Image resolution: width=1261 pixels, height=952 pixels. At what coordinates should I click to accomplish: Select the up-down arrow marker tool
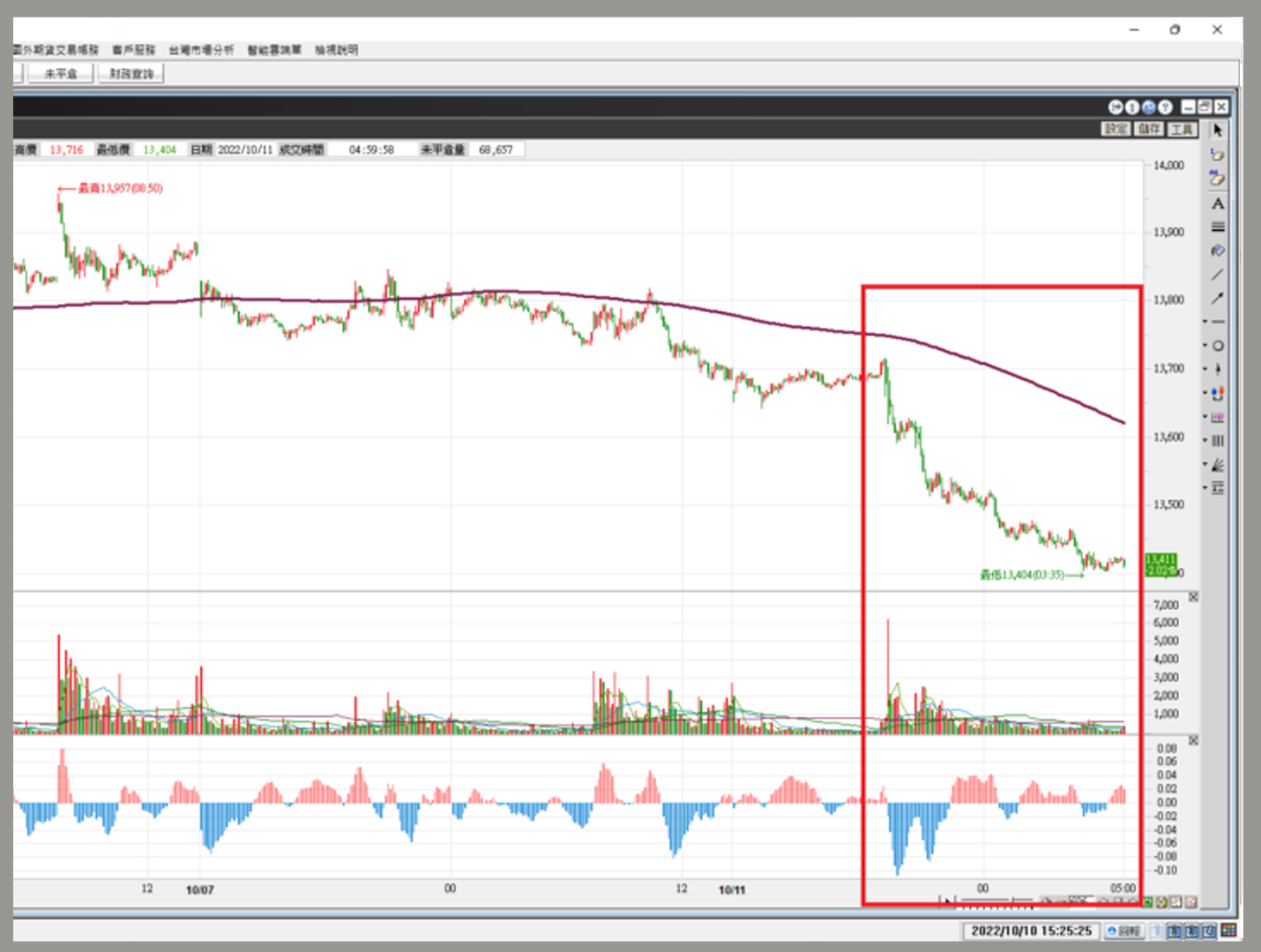(1218, 369)
